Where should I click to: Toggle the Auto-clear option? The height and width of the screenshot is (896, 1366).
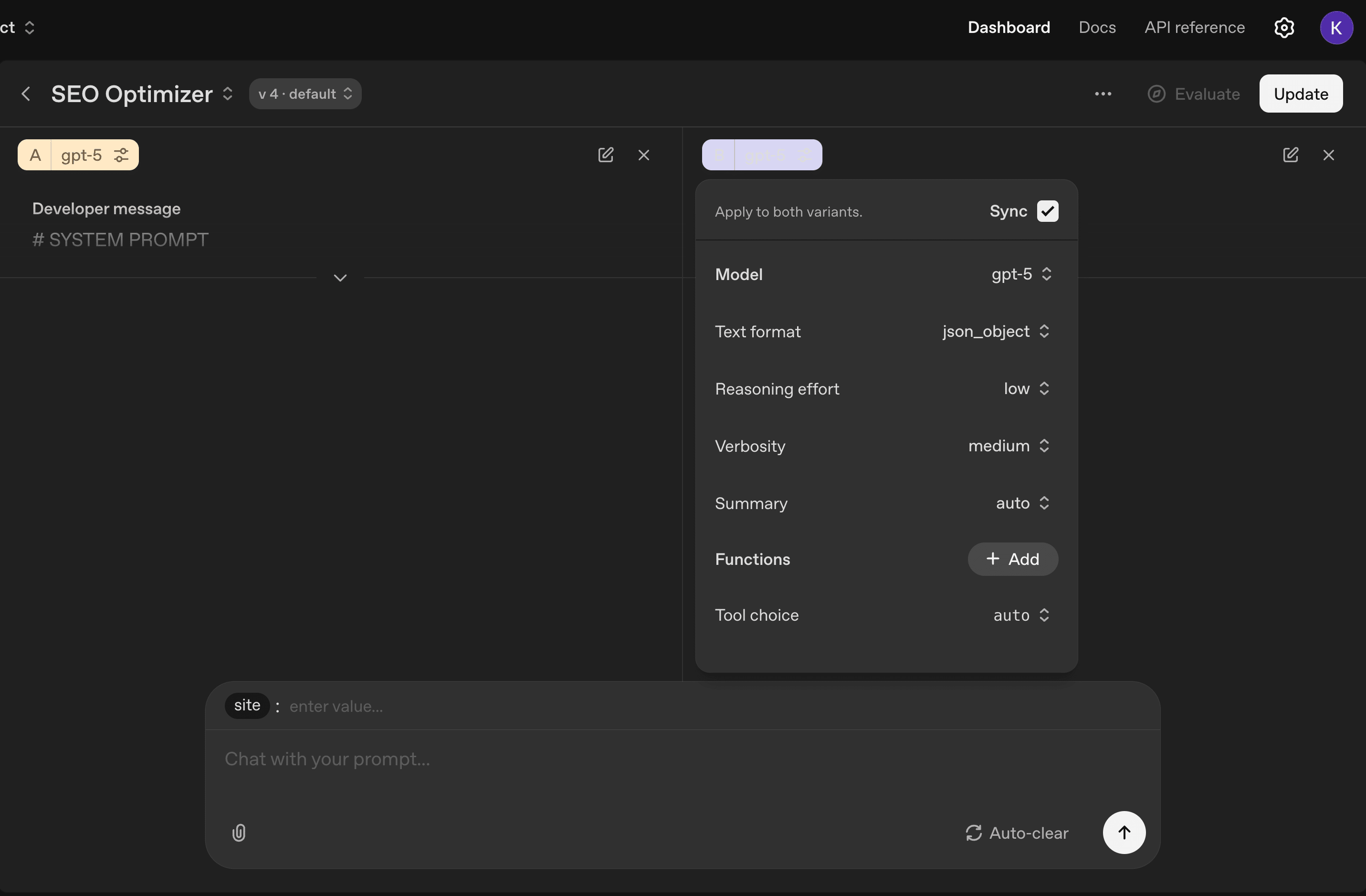pos(1017,833)
